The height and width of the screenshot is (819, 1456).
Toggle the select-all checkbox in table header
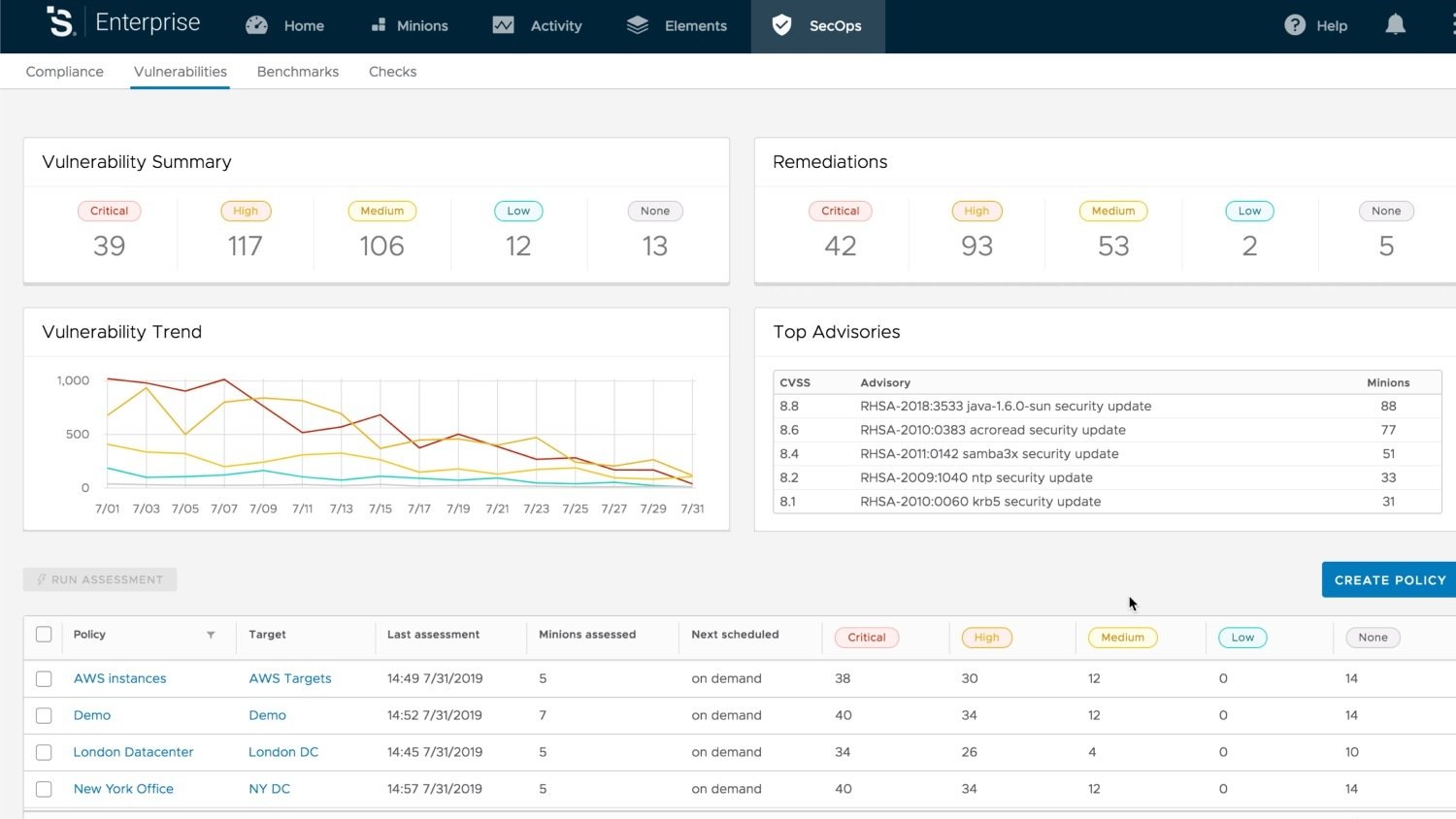[x=44, y=634]
